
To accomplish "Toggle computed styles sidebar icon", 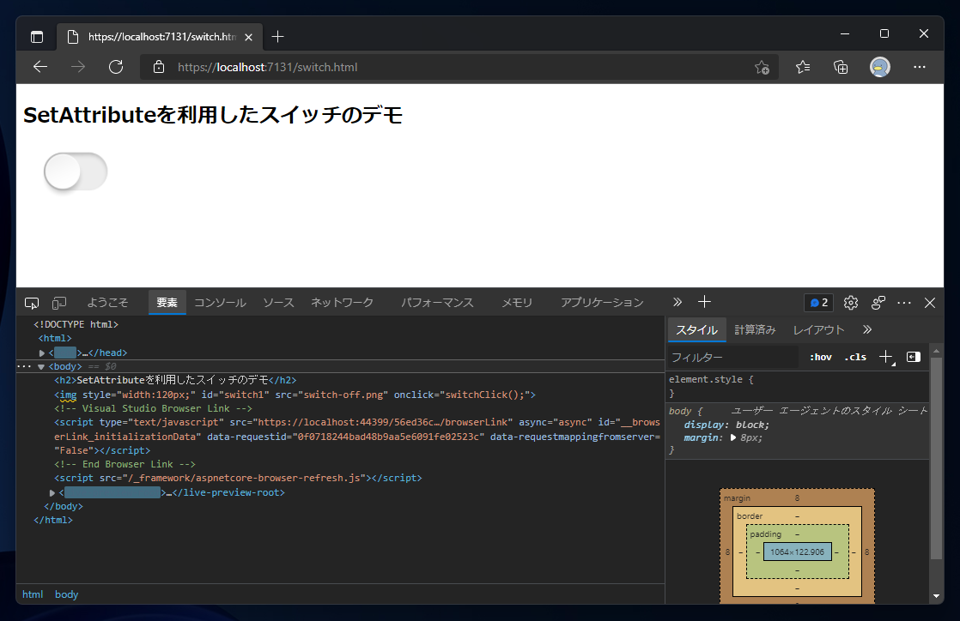I will pos(913,357).
